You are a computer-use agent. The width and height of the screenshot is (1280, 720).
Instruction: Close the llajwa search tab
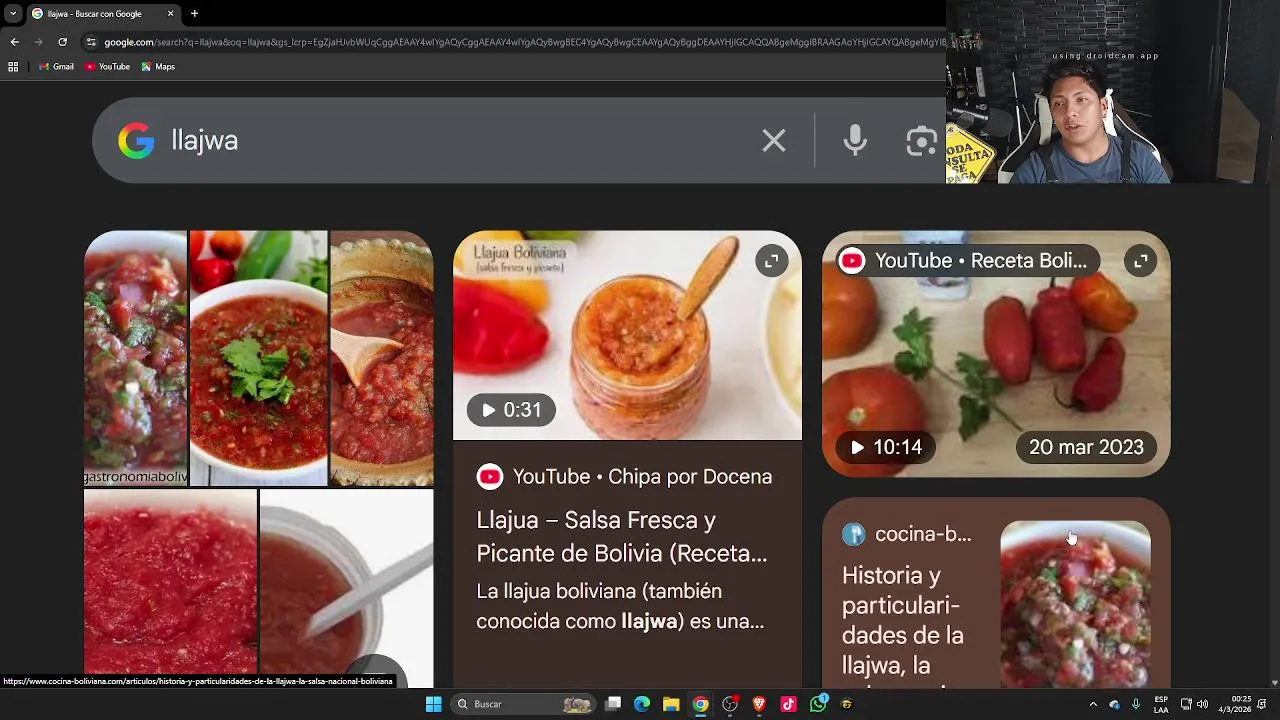pyautogui.click(x=170, y=14)
